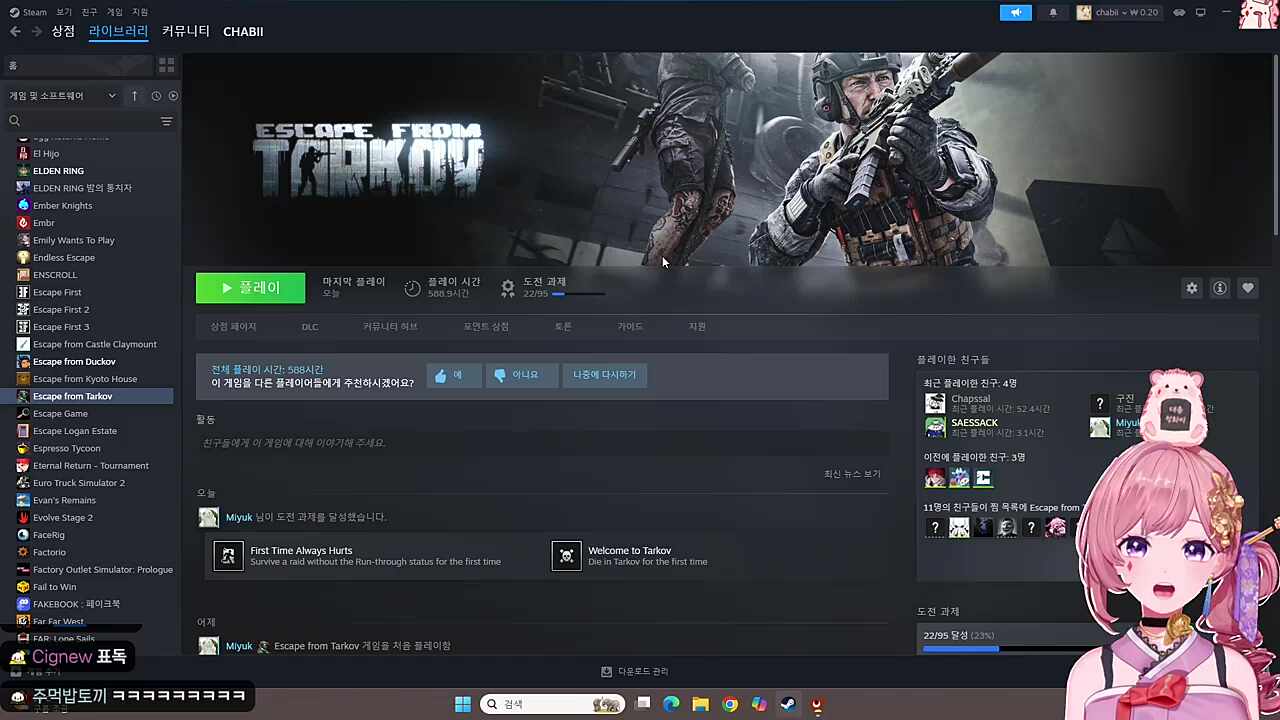This screenshot has height=720, width=1280.
Task: Enter Big Picture mode via monitor icon
Action: (x=1201, y=12)
